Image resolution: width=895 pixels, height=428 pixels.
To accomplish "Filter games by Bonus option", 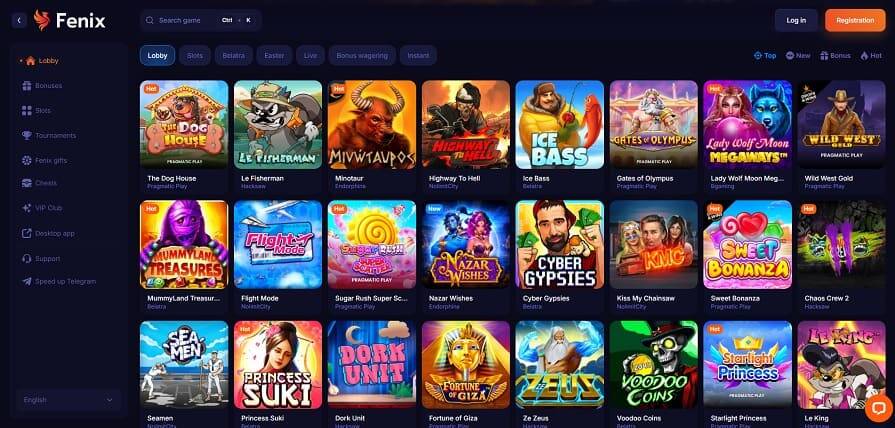I will tap(835, 55).
